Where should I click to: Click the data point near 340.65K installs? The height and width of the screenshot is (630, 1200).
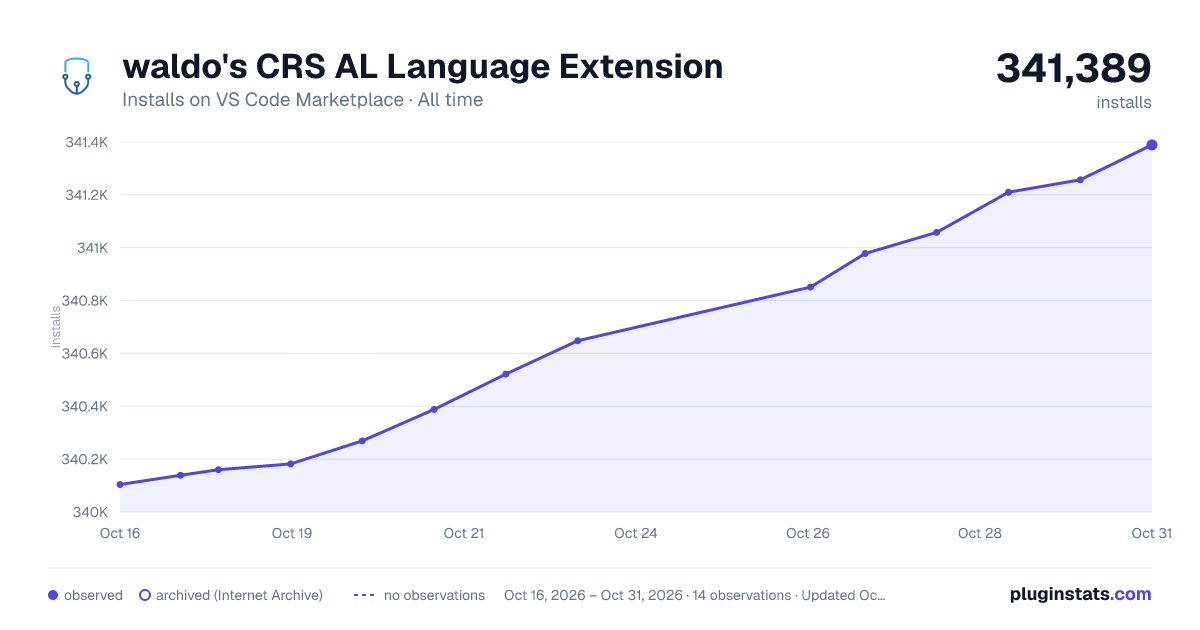pyautogui.click(x=578, y=341)
